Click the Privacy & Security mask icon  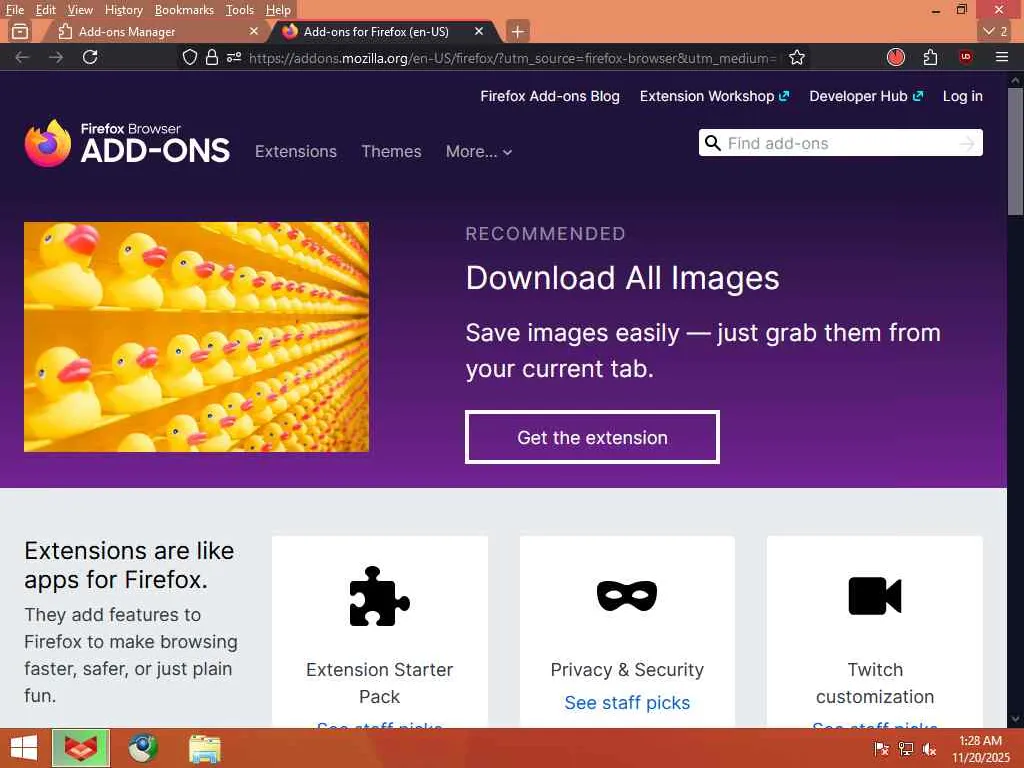click(627, 596)
